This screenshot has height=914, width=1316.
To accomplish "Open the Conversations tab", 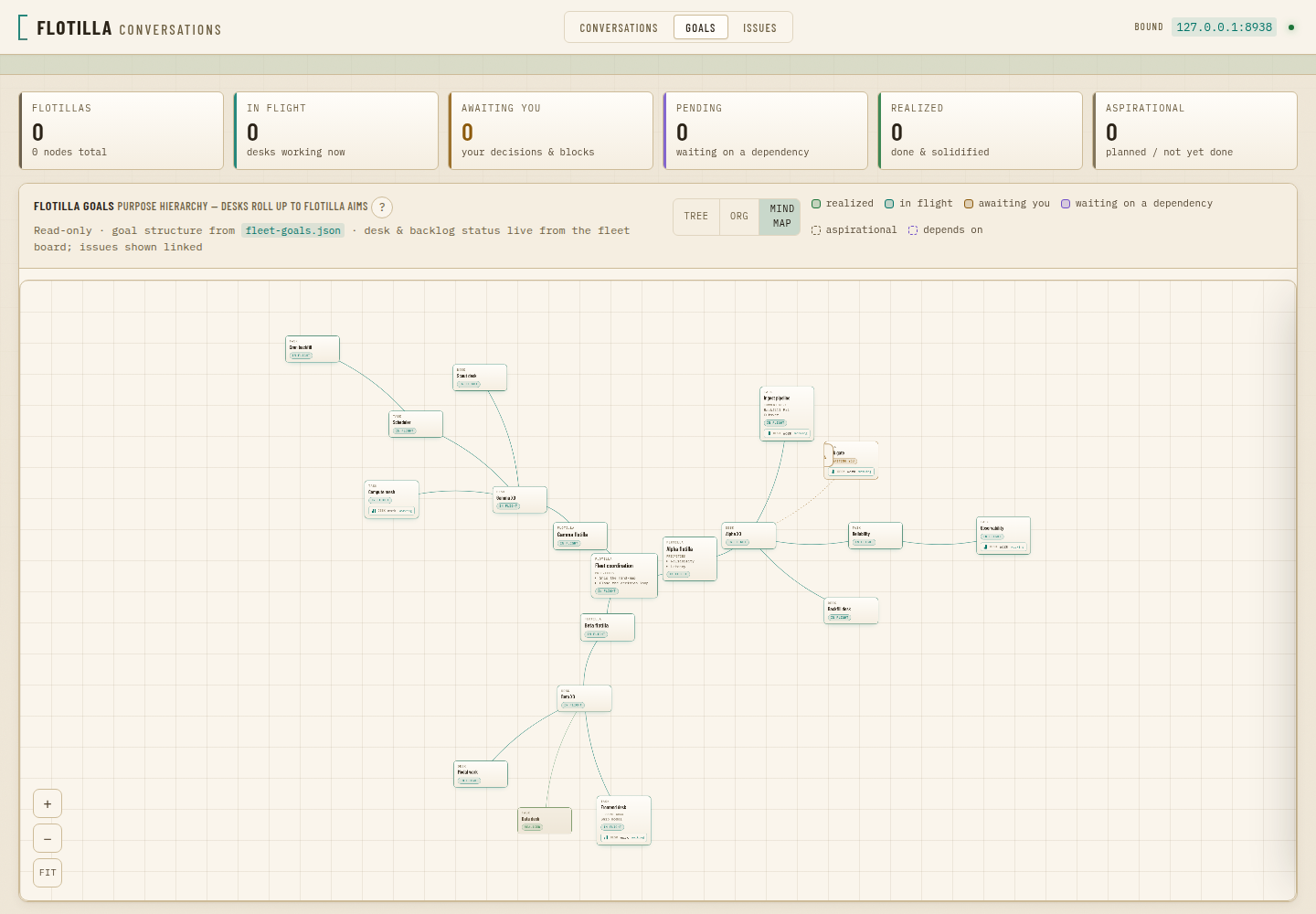I will [619, 28].
